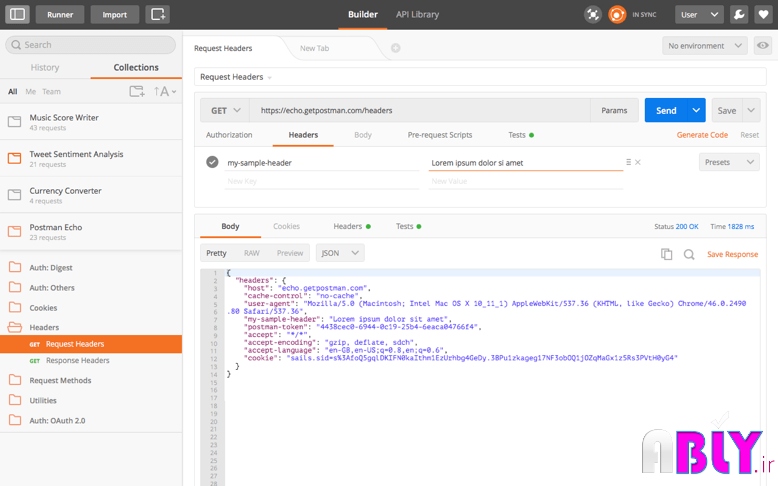
Task: Open the Presets dropdown
Action: pos(729,162)
